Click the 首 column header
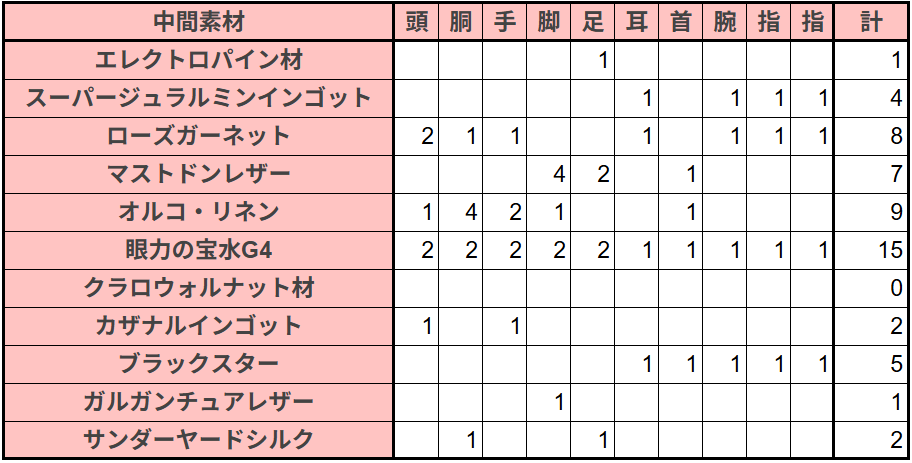 [x=681, y=22]
